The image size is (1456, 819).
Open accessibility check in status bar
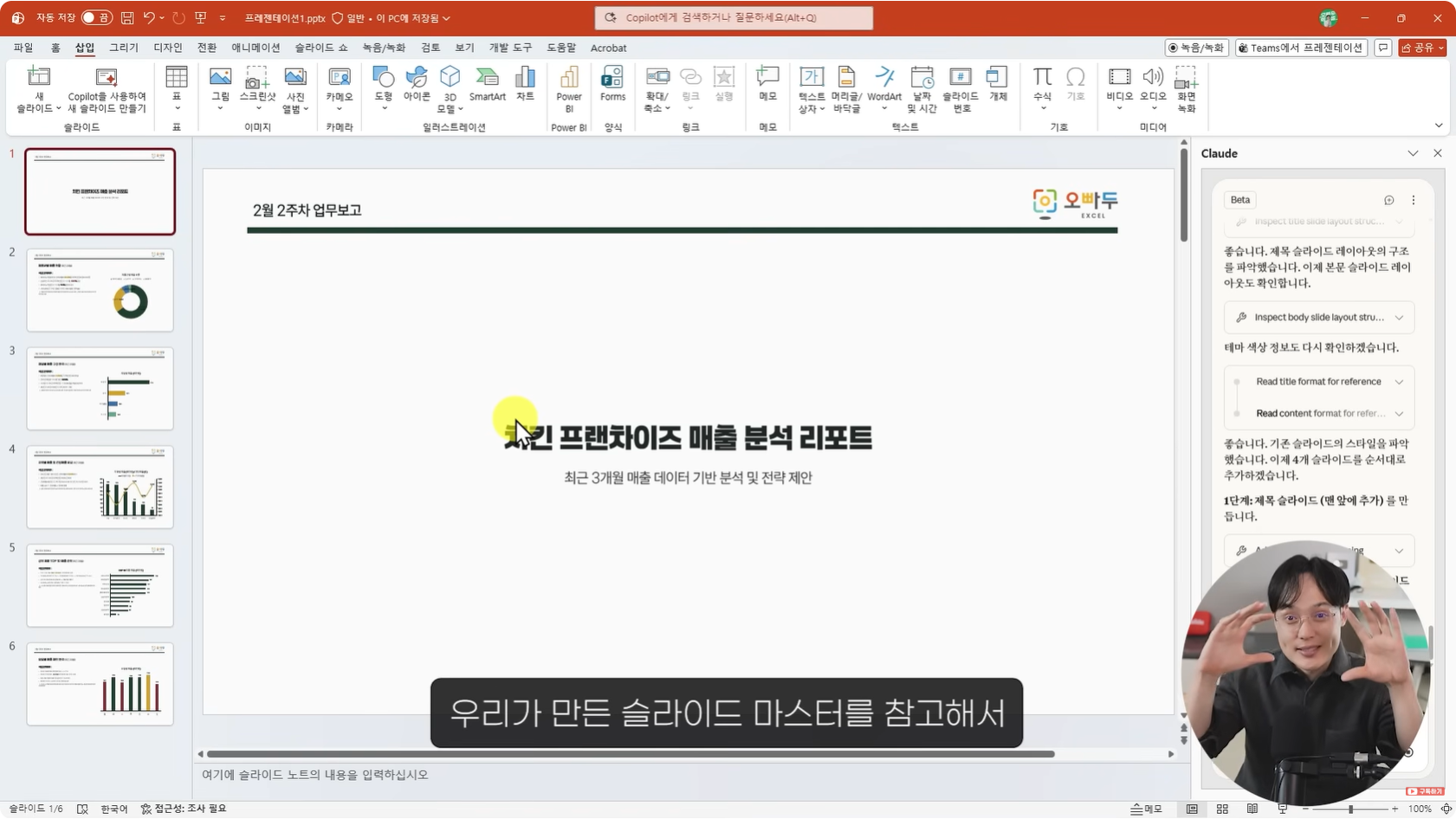184,809
